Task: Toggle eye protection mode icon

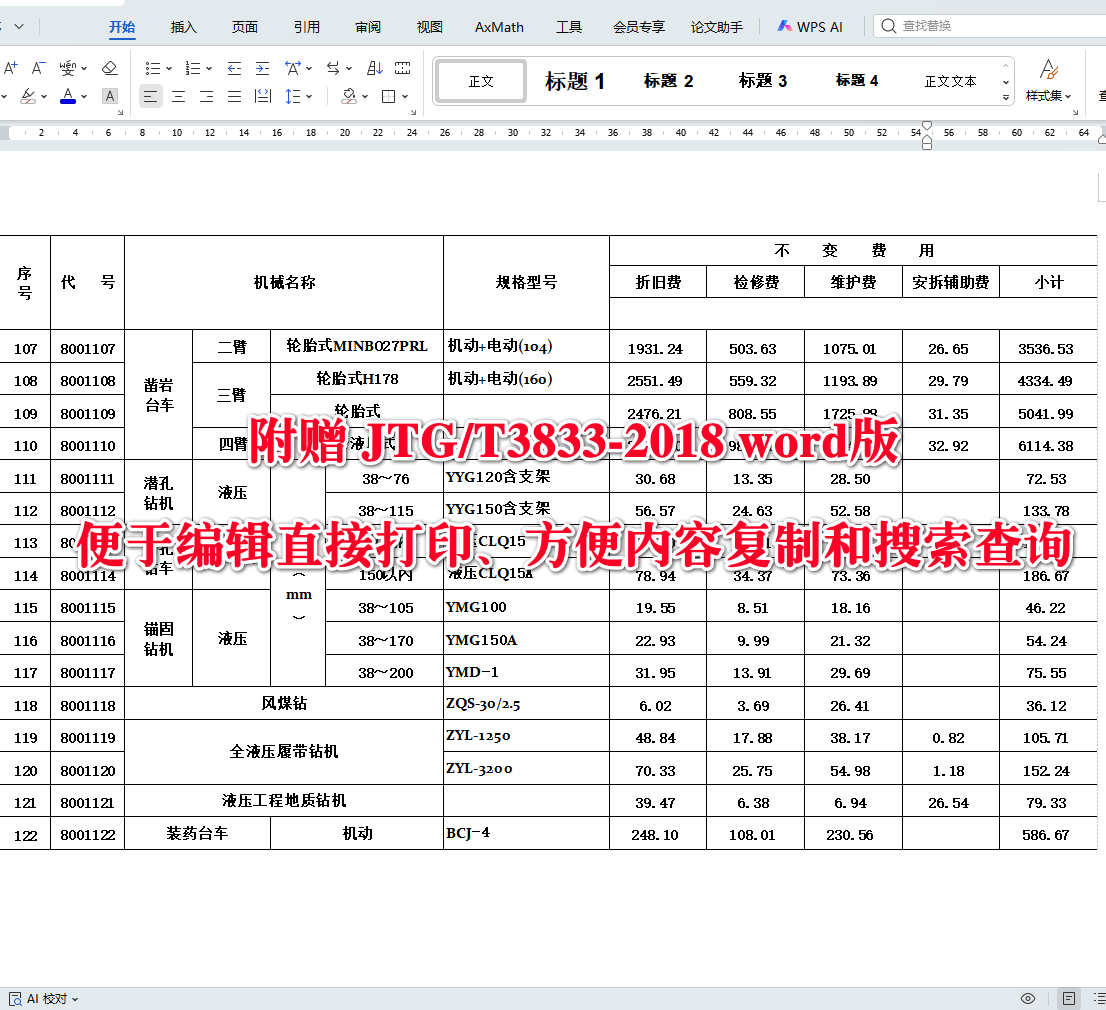Action: point(1028,999)
